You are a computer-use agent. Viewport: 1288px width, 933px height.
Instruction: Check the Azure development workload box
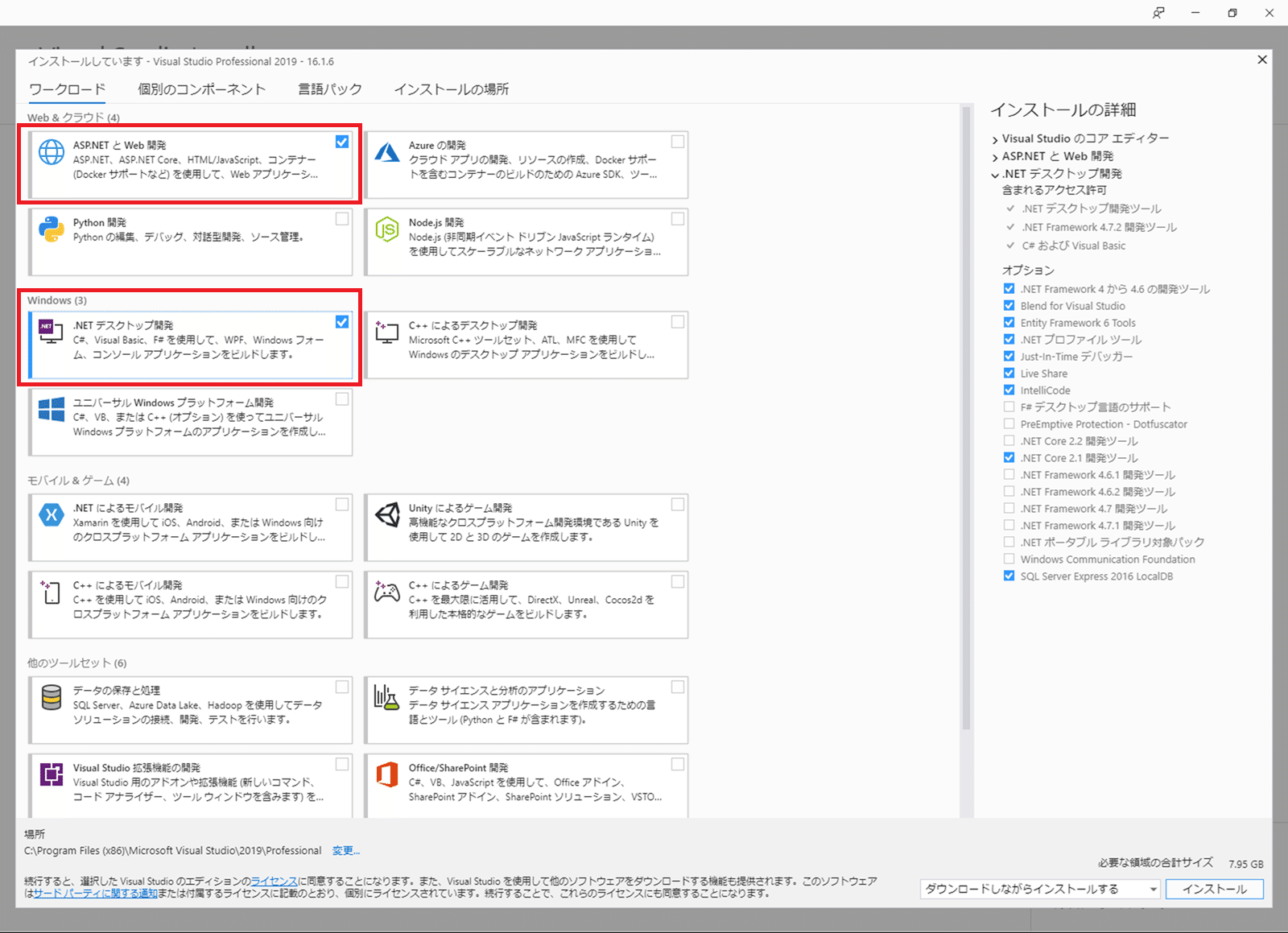[678, 142]
